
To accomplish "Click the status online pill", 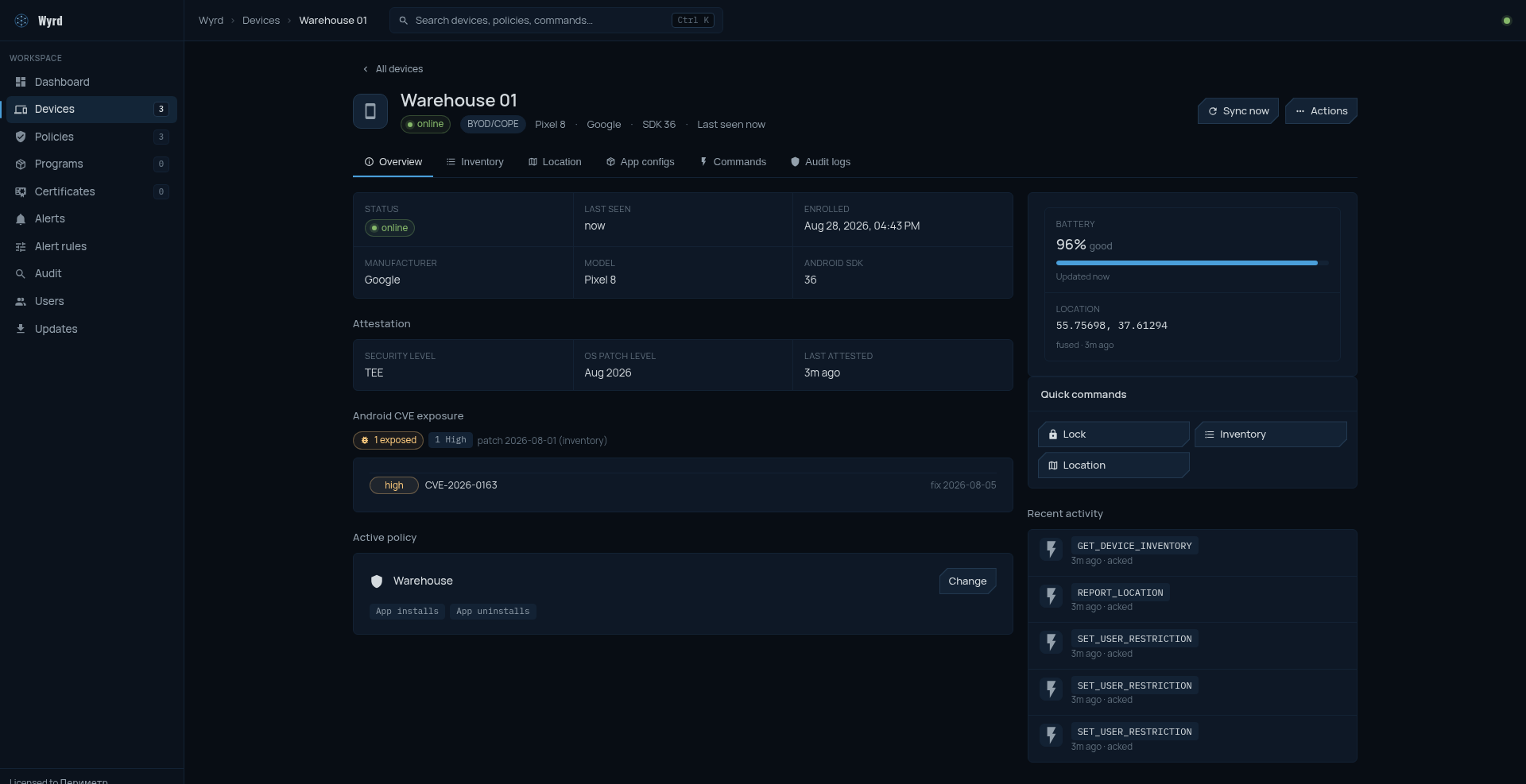I will point(389,228).
